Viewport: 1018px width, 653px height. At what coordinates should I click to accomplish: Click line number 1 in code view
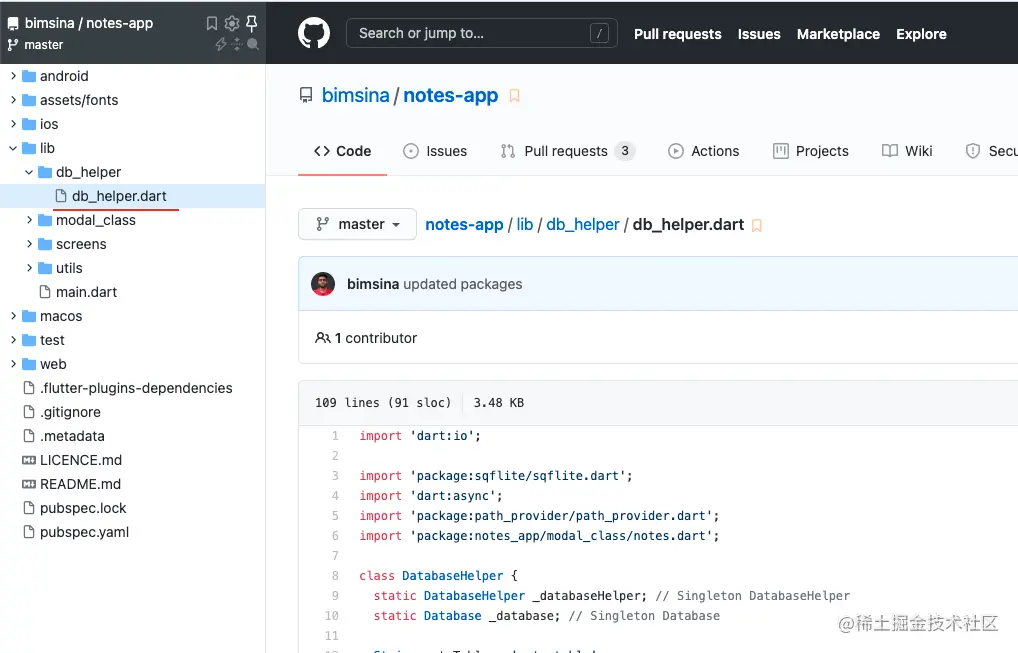click(335, 436)
